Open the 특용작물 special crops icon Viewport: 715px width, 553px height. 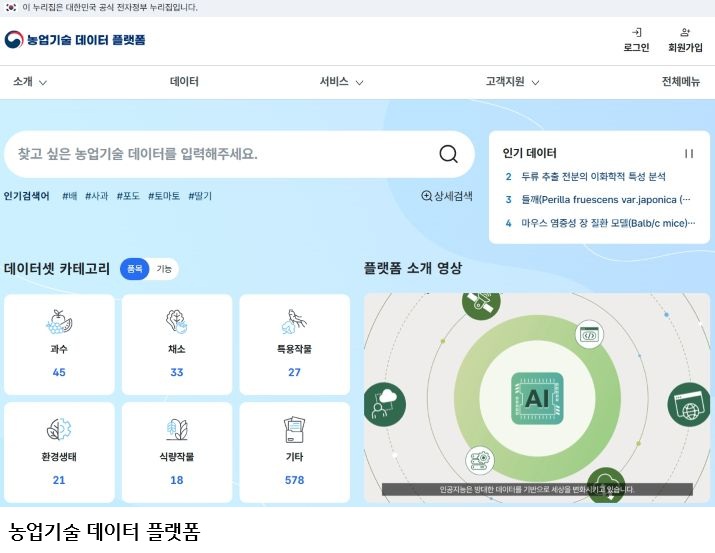coord(294,322)
